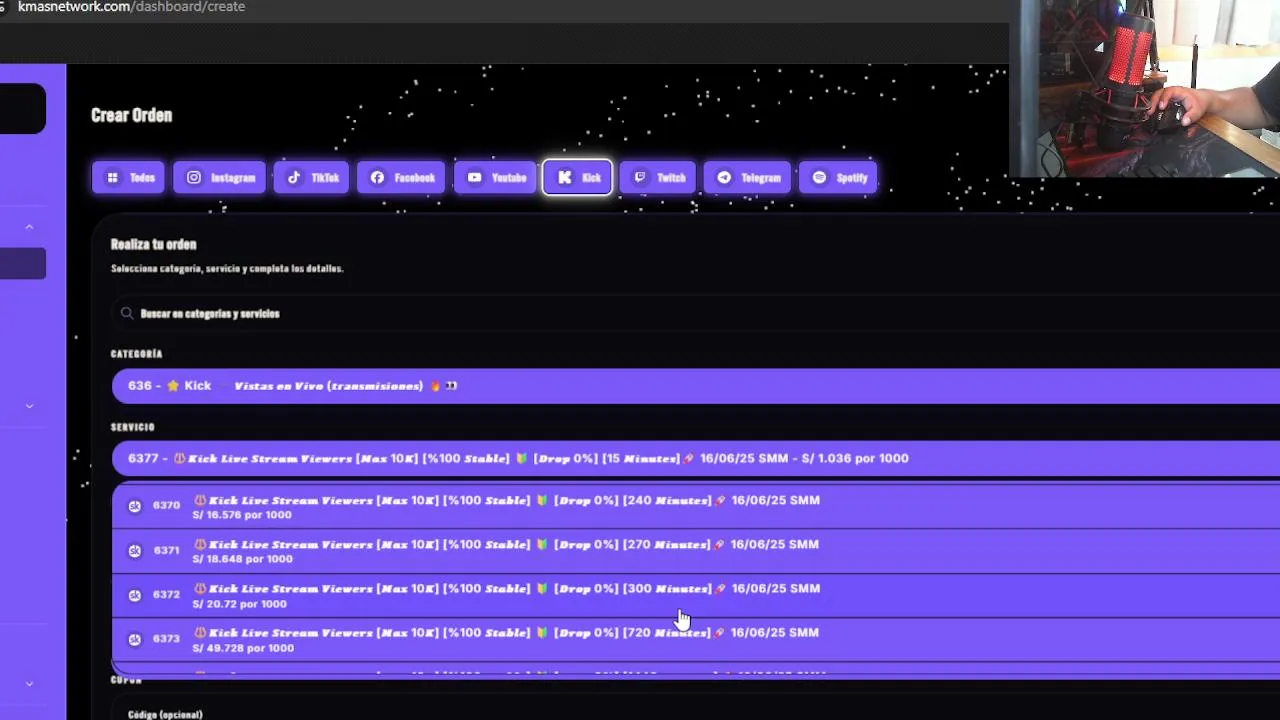
Task: Choose service 6373 with 720 Minutes
Action: [x=695, y=639]
